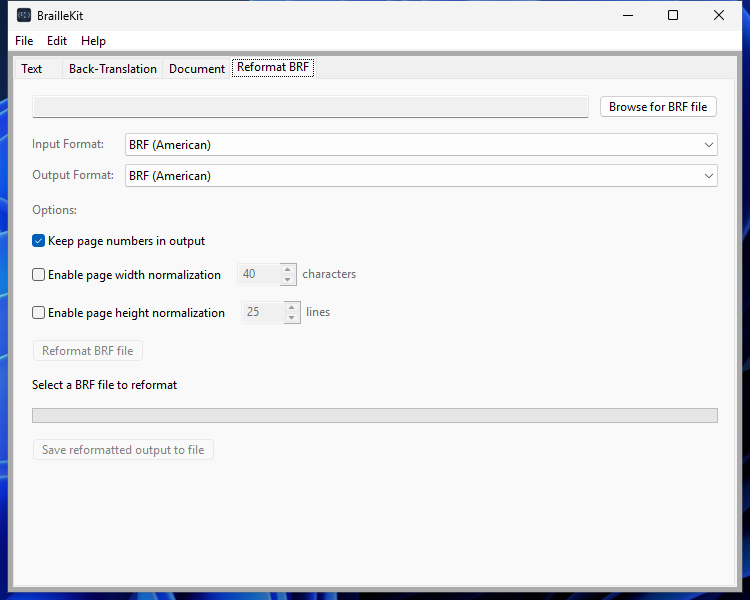Open the File menu
750x600 pixels.
point(24,41)
